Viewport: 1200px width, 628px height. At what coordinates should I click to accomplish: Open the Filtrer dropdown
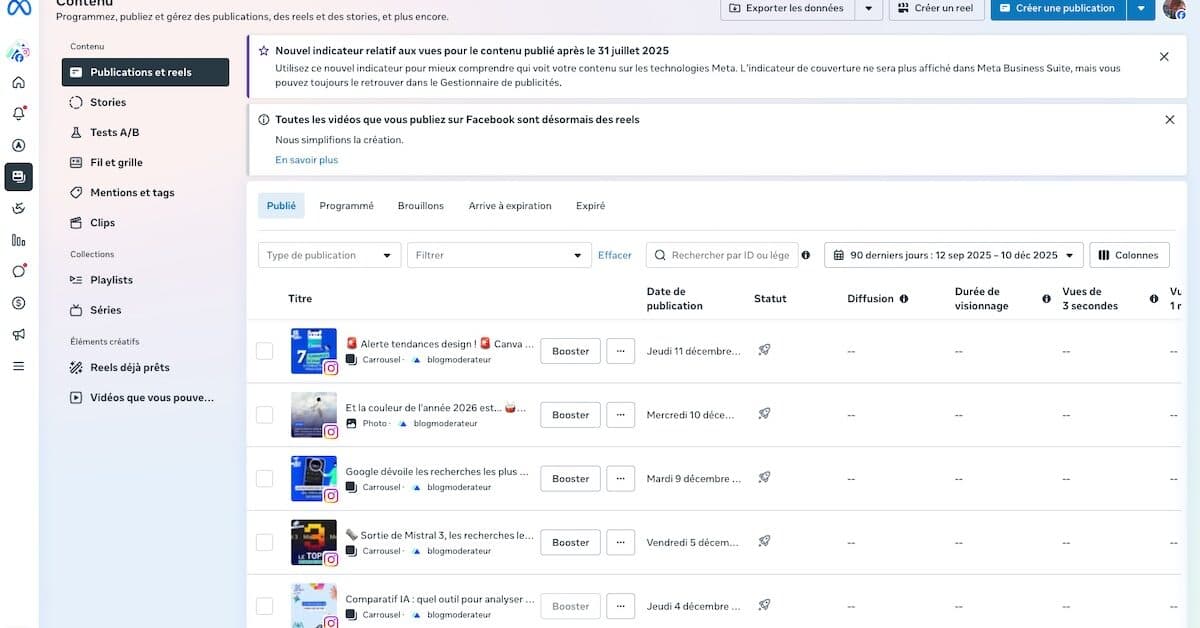(500, 255)
